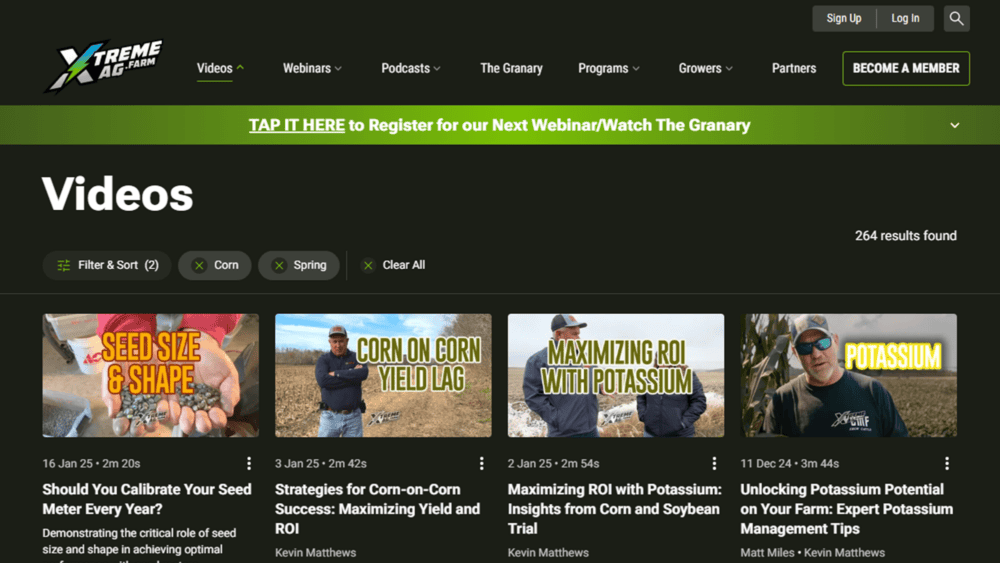The height and width of the screenshot is (563, 1000).
Task: Open Maximizing ROI with Potassium thumbnail
Action: 616,375
